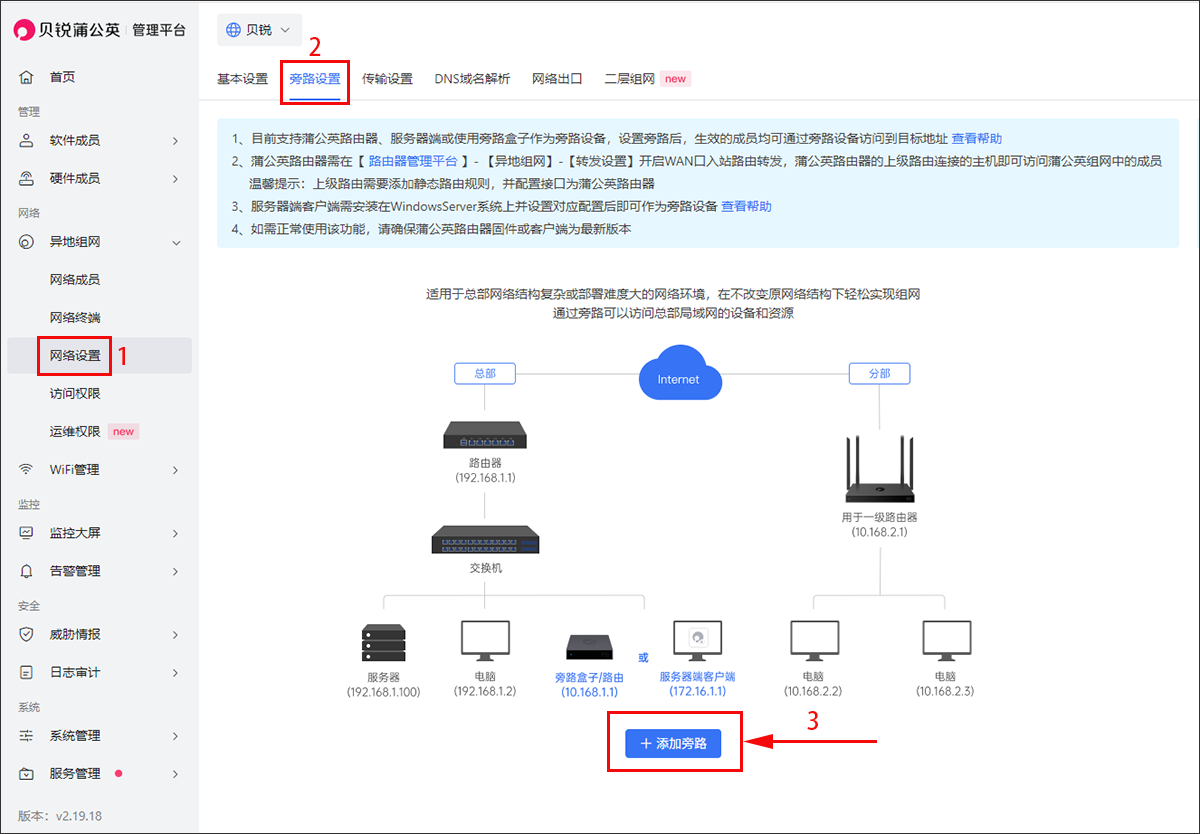Expand the 服务管理 submenu arrow
1200x834 pixels.
click(176, 774)
